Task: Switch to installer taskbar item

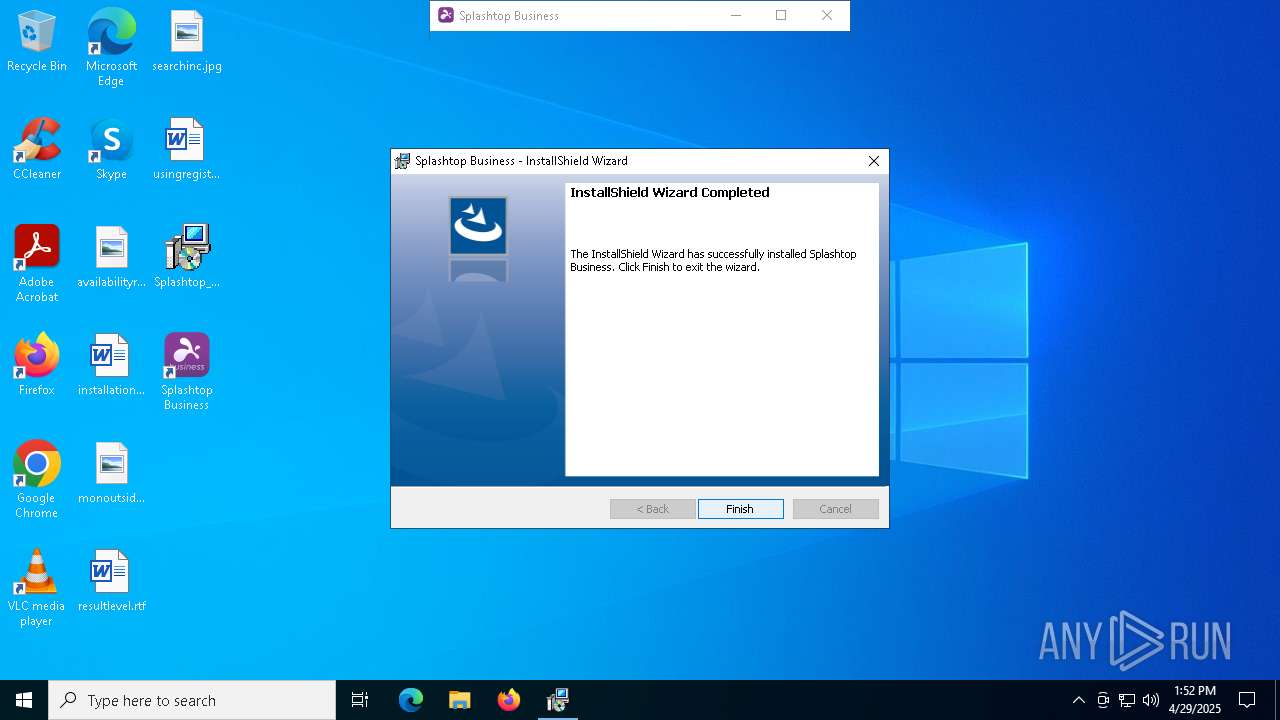Action: [558, 700]
